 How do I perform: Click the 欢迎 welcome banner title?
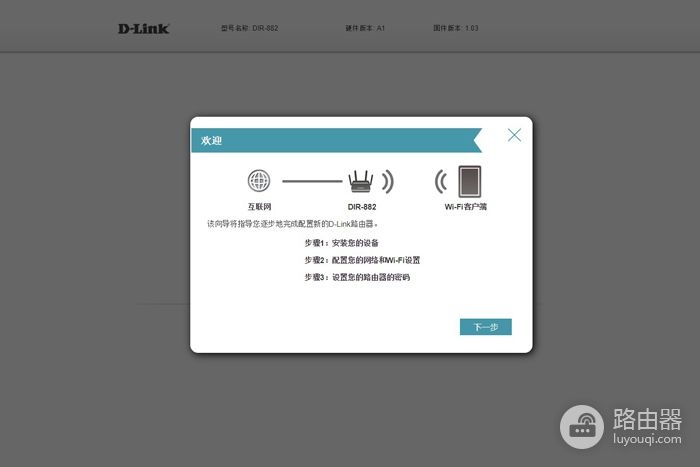[x=211, y=141]
